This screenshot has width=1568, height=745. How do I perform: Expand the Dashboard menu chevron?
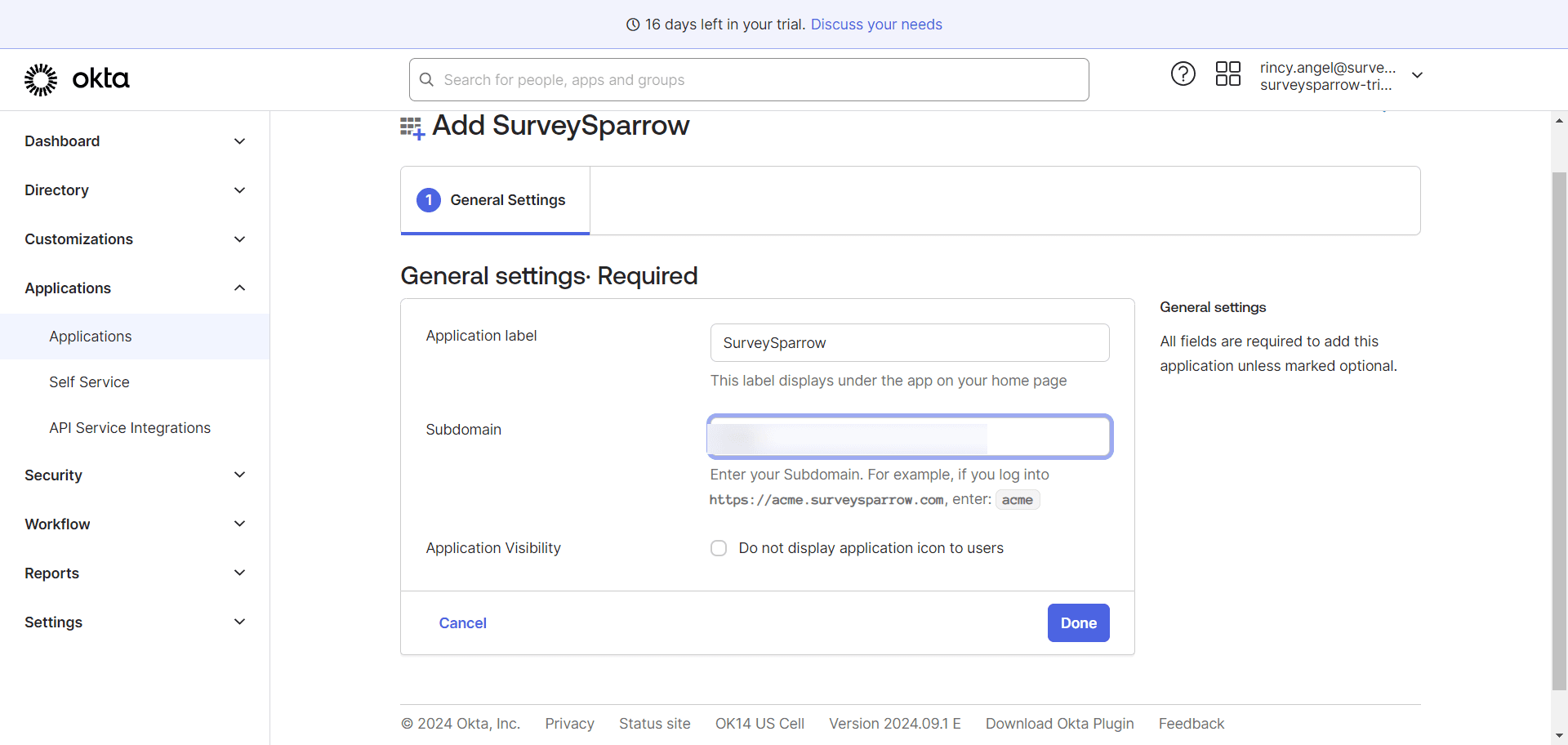[239, 141]
